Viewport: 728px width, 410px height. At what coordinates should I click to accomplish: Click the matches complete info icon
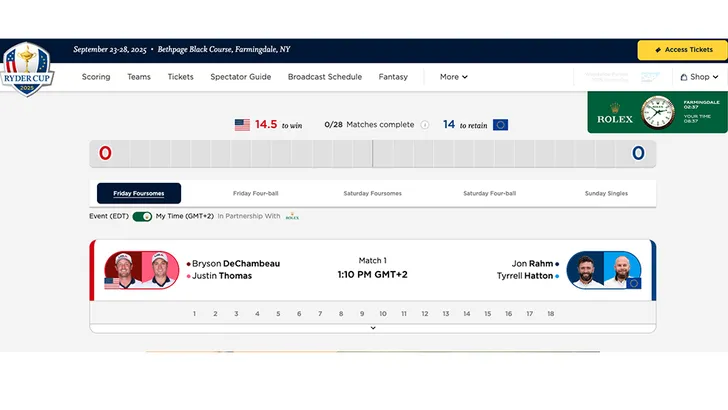[425, 125]
